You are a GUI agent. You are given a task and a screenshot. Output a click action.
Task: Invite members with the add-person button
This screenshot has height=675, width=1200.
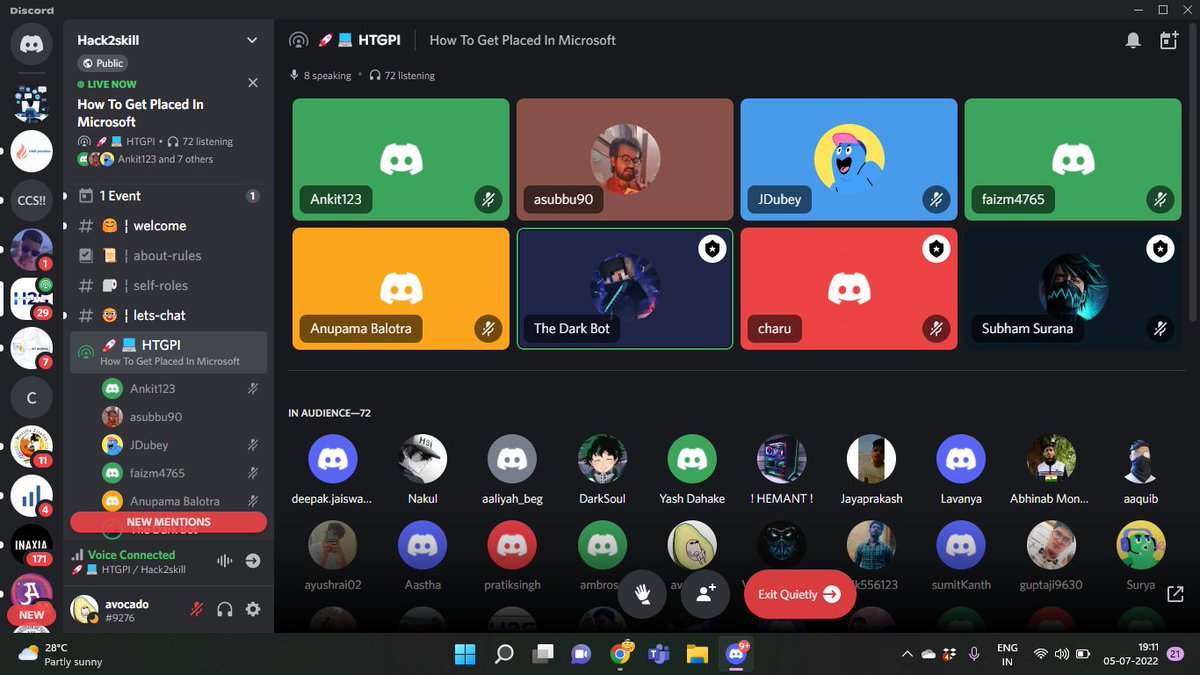coord(705,594)
